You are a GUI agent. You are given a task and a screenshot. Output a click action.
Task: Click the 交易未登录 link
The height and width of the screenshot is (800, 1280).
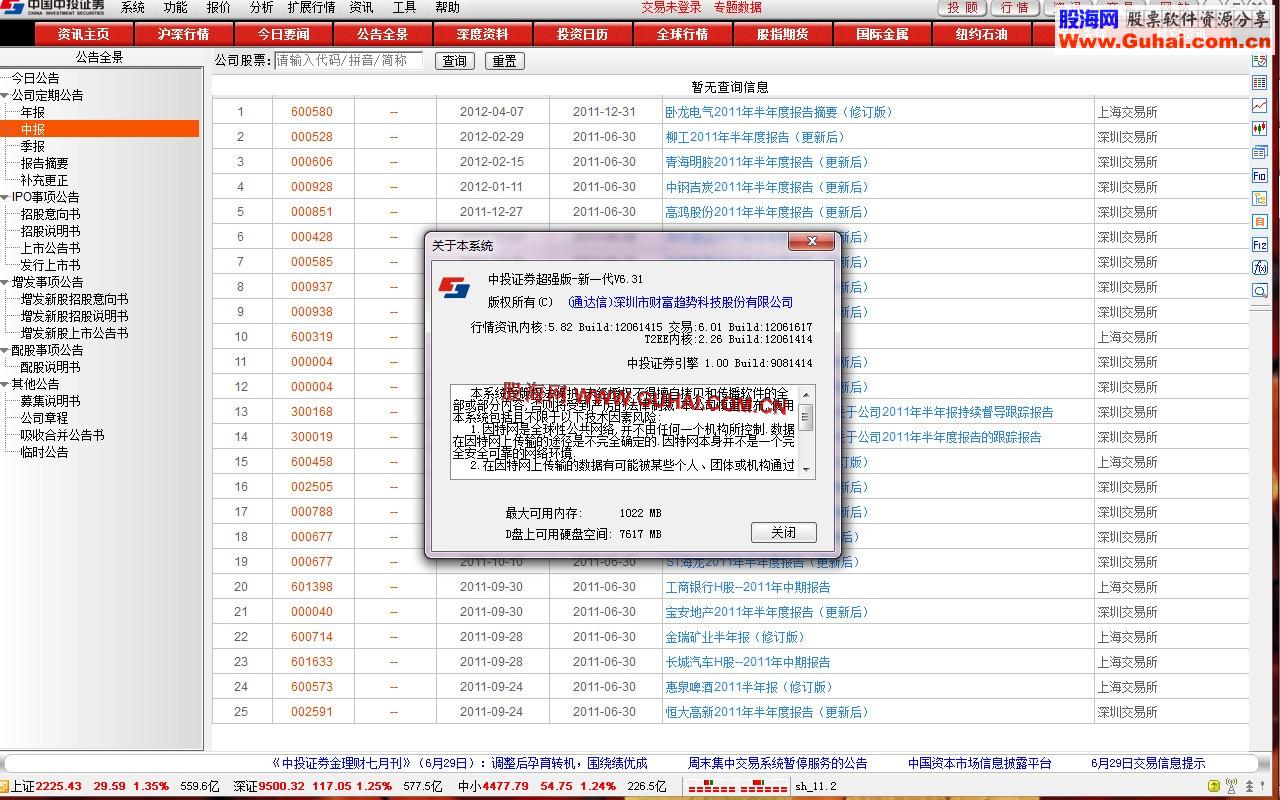click(671, 7)
